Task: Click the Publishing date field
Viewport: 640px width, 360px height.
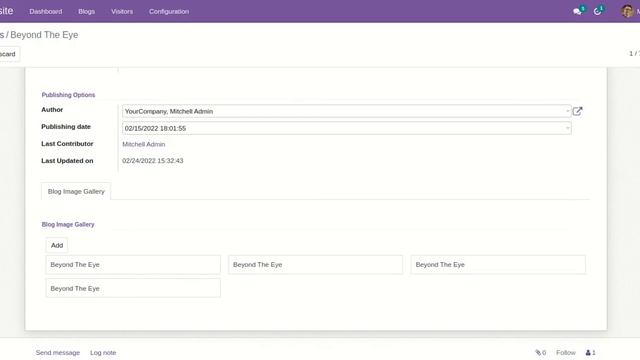Action: tap(347, 128)
